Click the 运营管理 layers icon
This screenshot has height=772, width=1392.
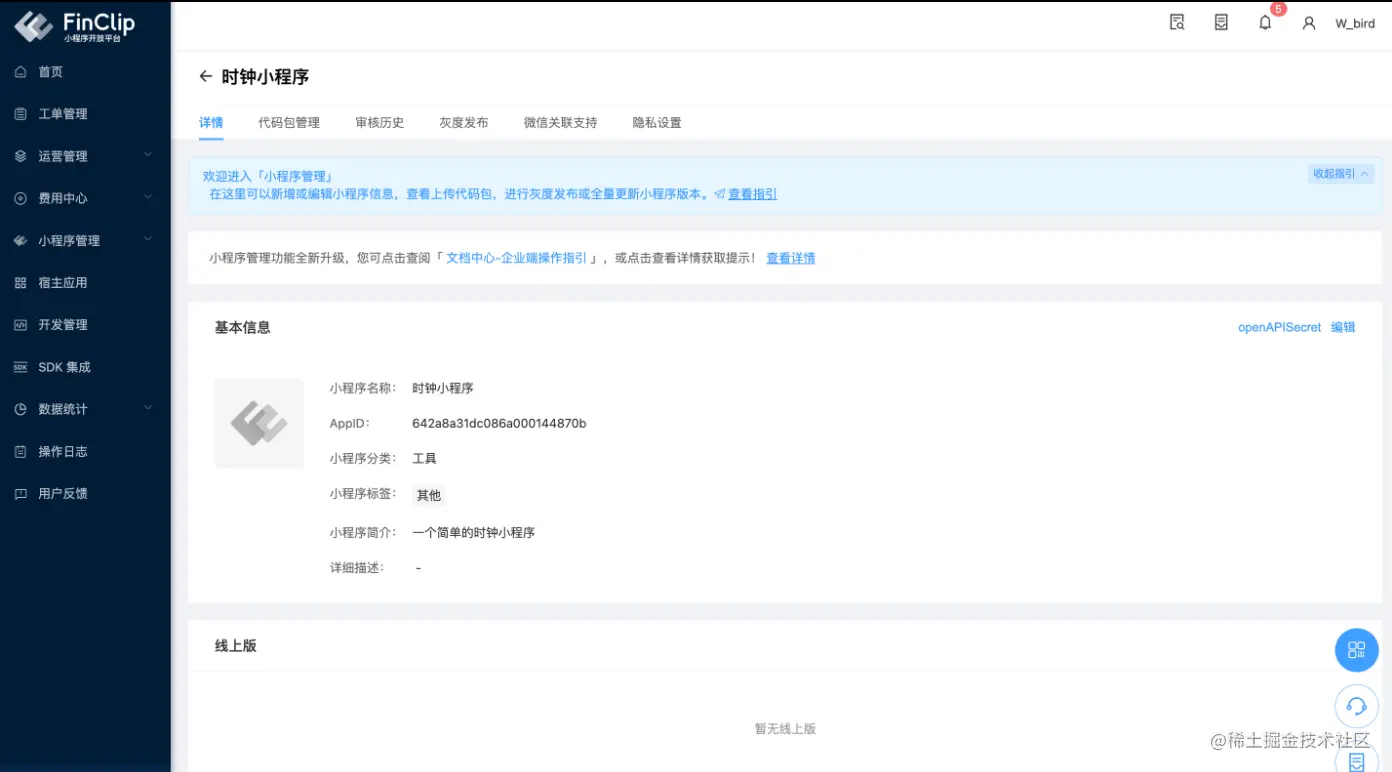click(x=21, y=156)
